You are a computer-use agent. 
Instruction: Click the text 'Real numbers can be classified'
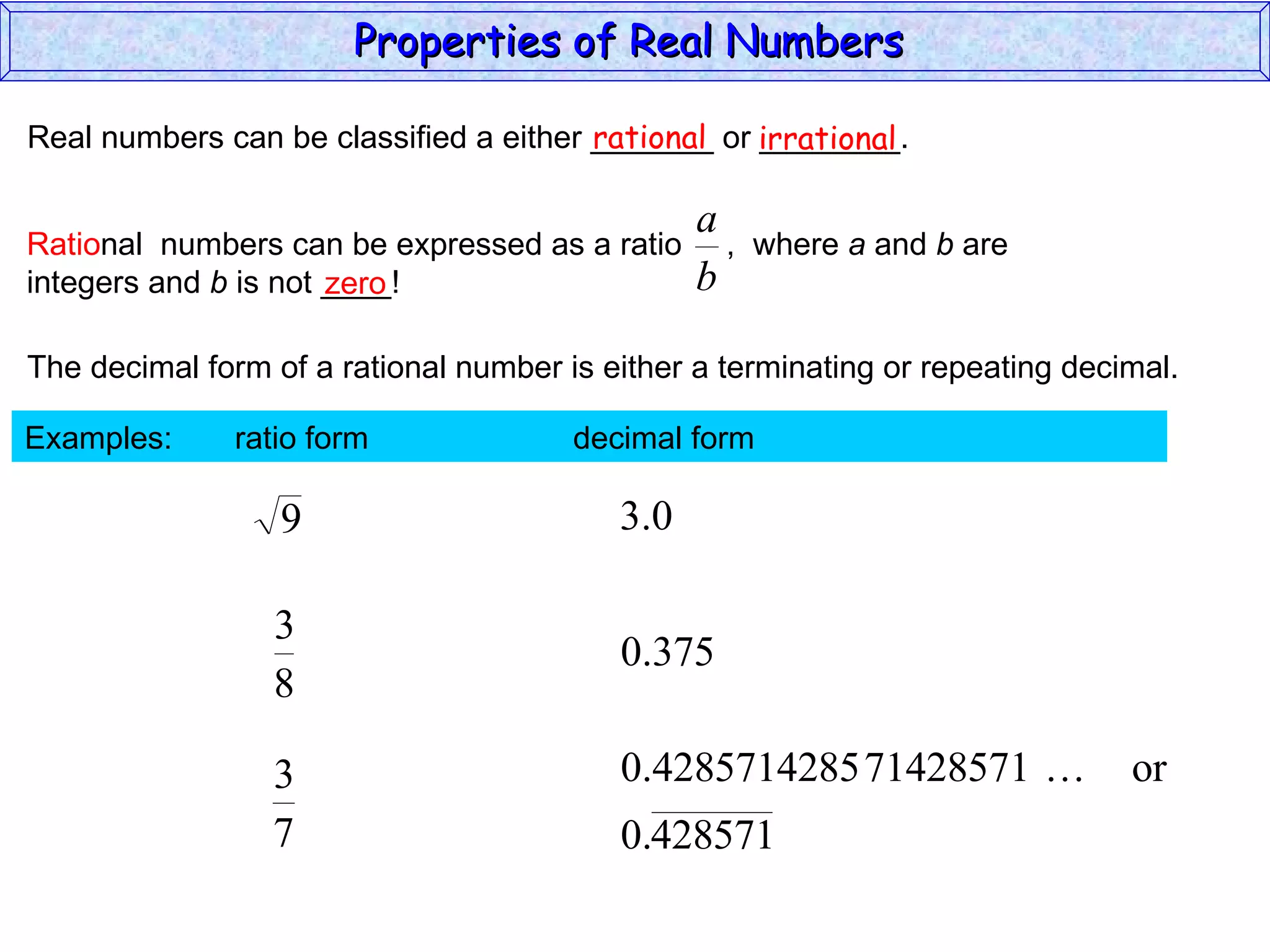[x=247, y=137]
